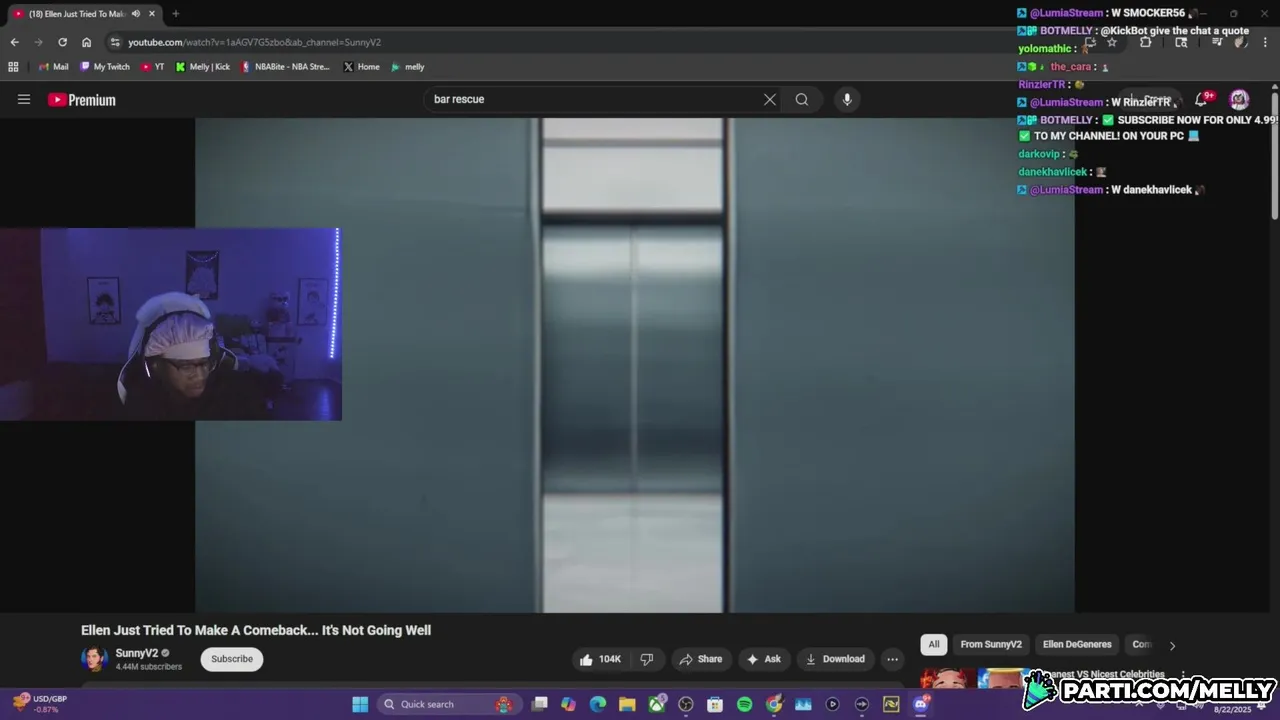This screenshot has height=720, width=1280.
Task: Open Xbox app from taskbar
Action: click(656, 704)
